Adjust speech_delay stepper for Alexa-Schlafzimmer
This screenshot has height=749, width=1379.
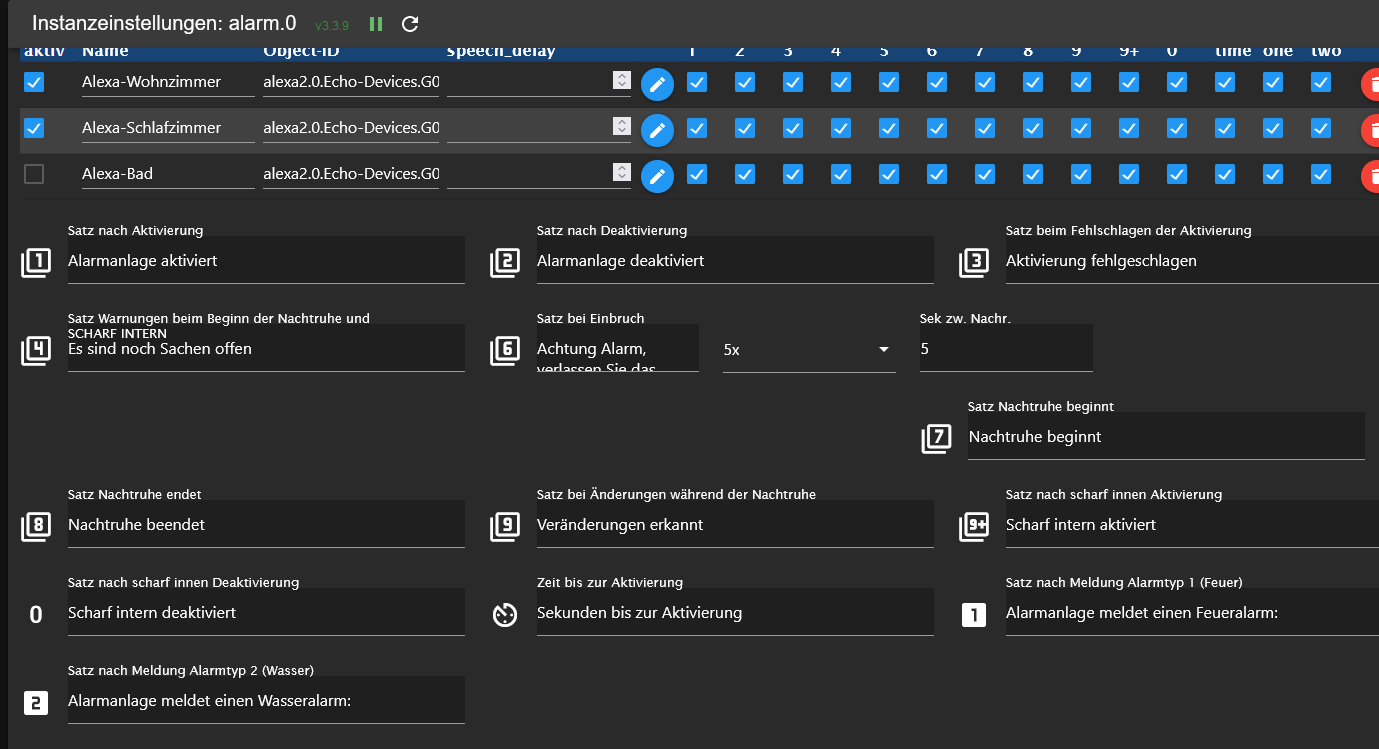click(x=622, y=126)
